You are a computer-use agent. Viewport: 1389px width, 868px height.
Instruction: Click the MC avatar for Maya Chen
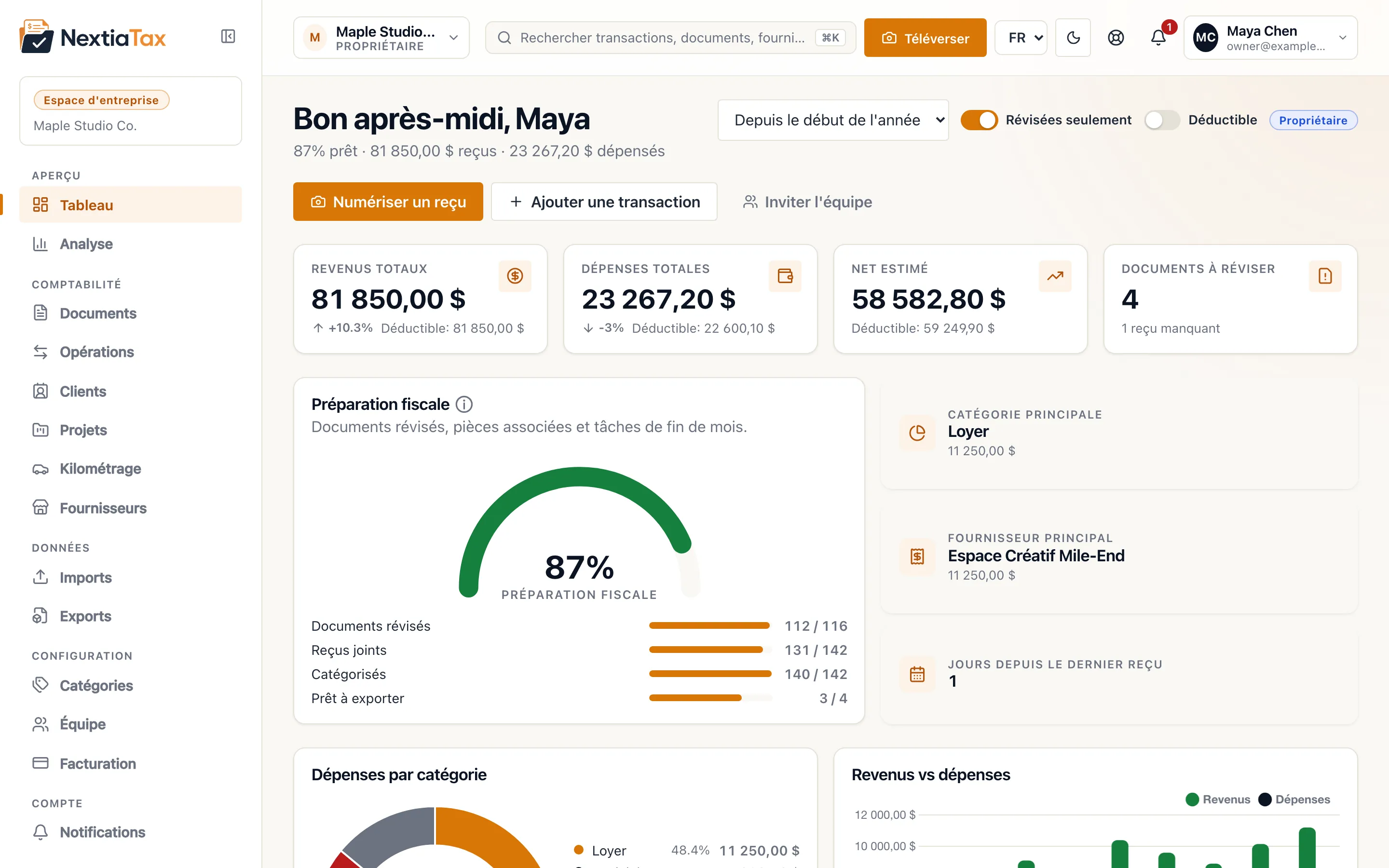[1205, 38]
